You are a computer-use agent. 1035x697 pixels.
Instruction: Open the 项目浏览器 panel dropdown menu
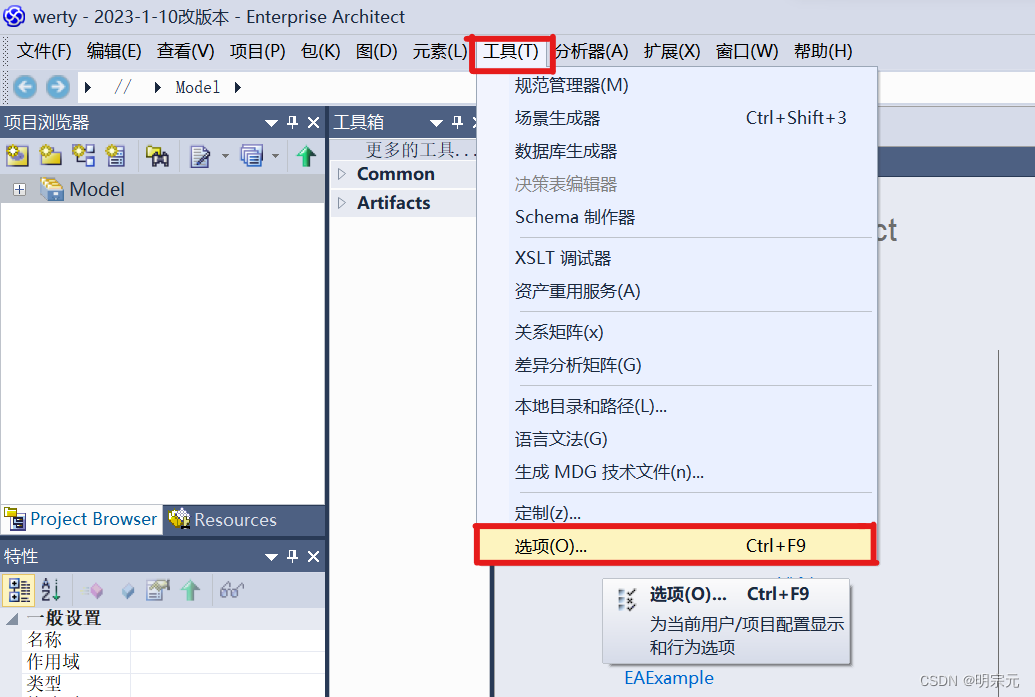coord(271,123)
